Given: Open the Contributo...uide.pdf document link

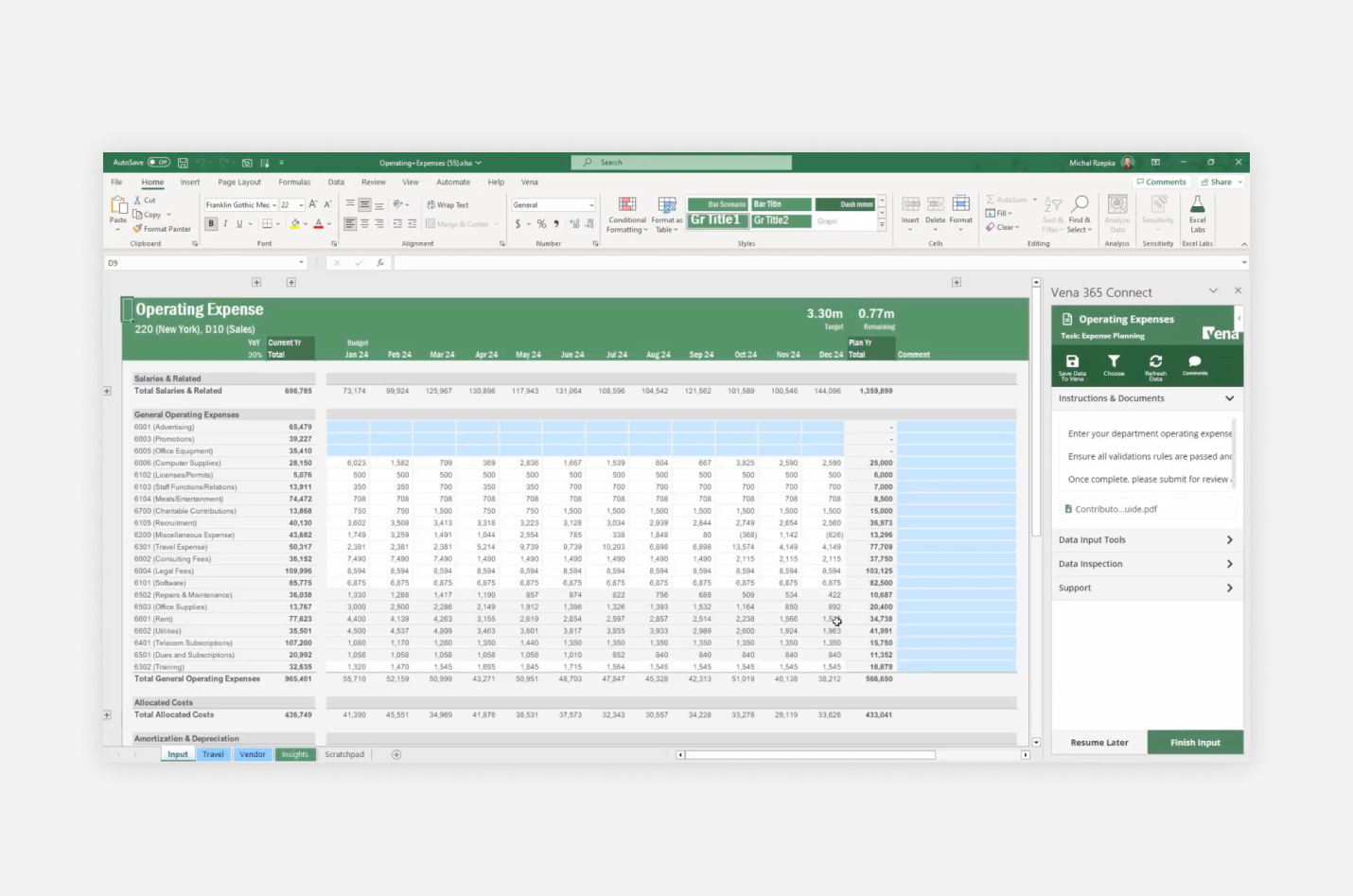Looking at the screenshot, I should point(1111,508).
